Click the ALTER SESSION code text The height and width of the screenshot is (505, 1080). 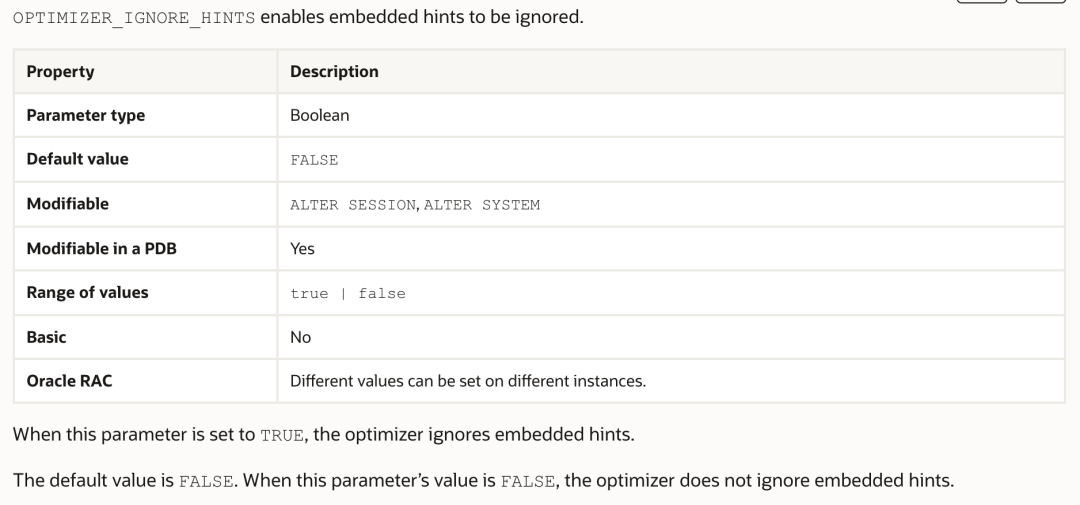click(x=353, y=205)
